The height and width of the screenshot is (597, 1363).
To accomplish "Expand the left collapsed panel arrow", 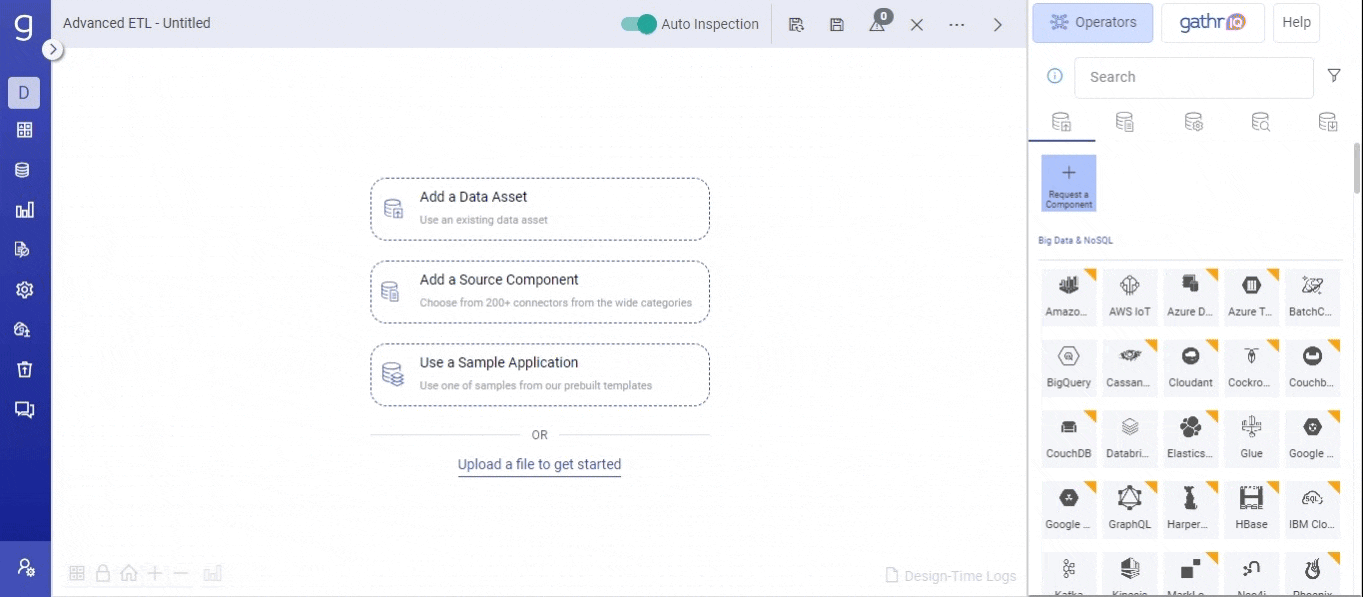I will (x=51, y=47).
